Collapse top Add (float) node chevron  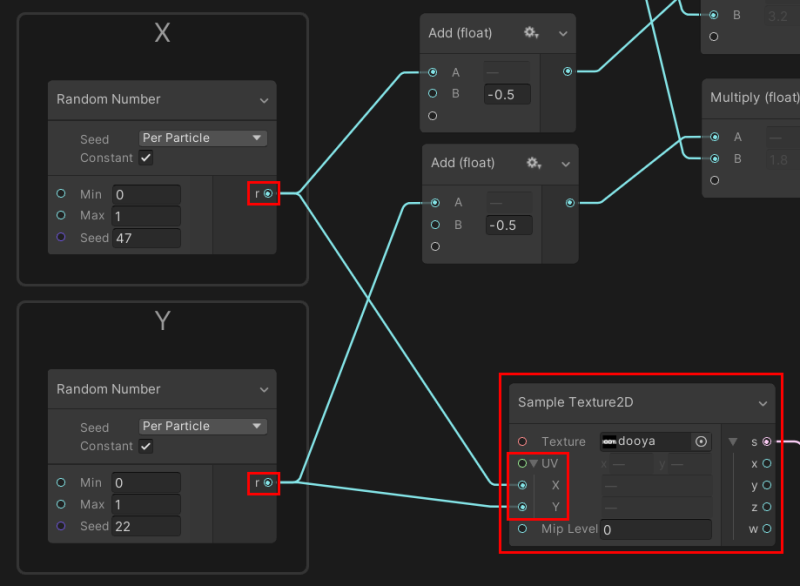pyautogui.click(x=563, y=34)
